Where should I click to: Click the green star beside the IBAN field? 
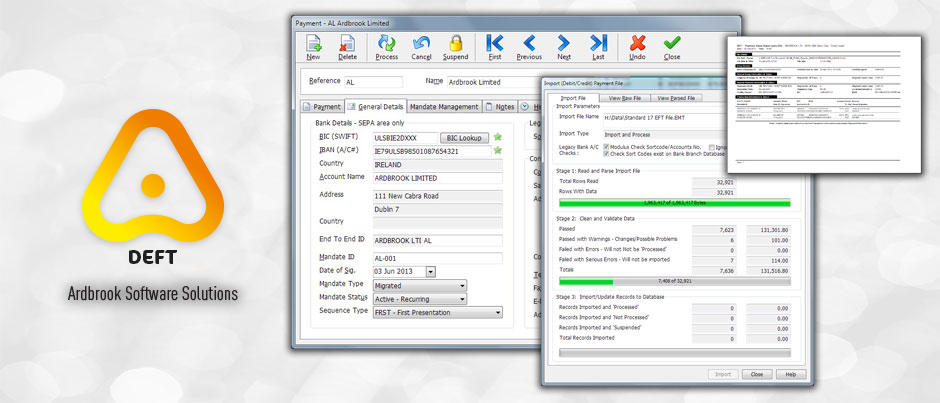tap(498, 151)
